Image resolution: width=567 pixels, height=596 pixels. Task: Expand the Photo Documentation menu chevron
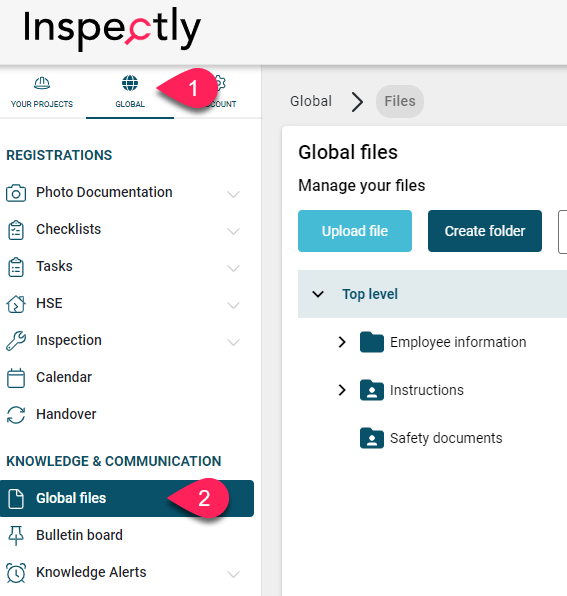[233, 194]
